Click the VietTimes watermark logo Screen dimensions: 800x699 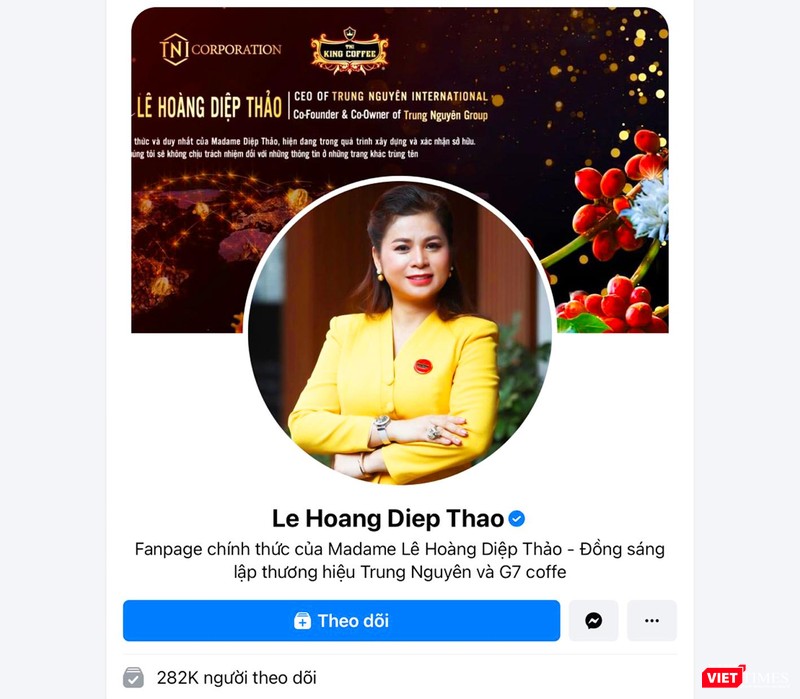[x=745, y=678]
